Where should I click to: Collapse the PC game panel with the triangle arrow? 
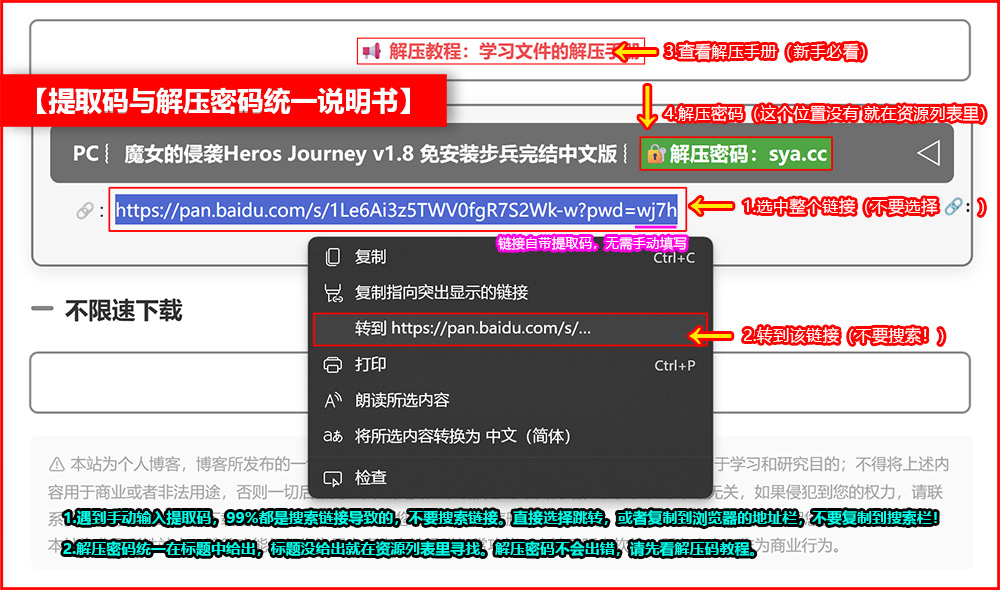(x=928, y=154)
